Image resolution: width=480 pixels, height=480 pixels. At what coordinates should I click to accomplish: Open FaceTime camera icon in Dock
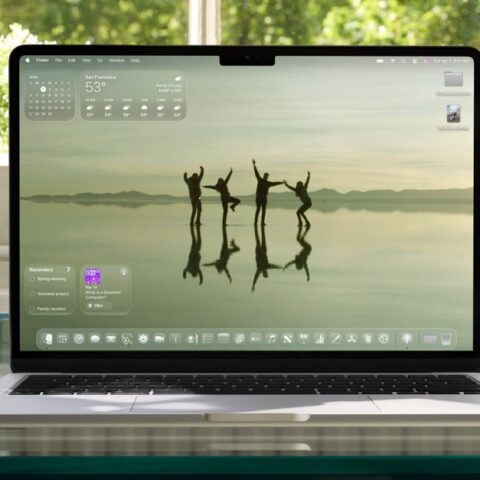[x=159, y=339]
